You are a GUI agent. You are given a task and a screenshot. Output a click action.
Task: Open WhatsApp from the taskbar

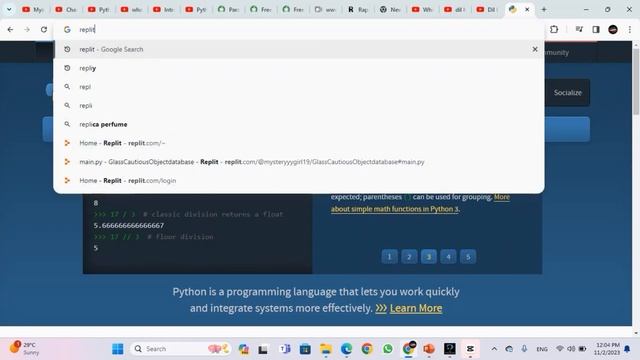point(387,349)
